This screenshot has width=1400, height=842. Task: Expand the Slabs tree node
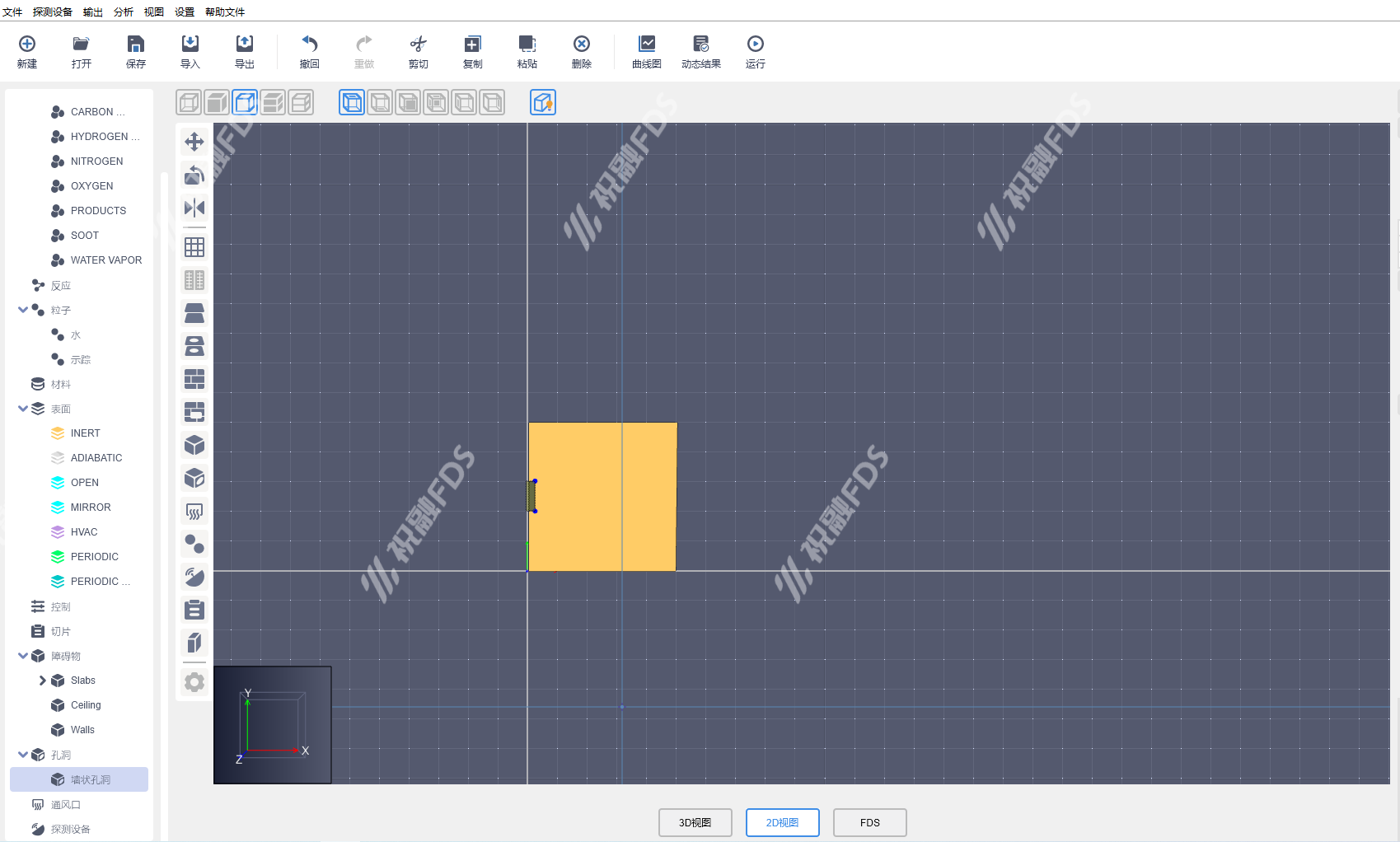coord(42,681)
